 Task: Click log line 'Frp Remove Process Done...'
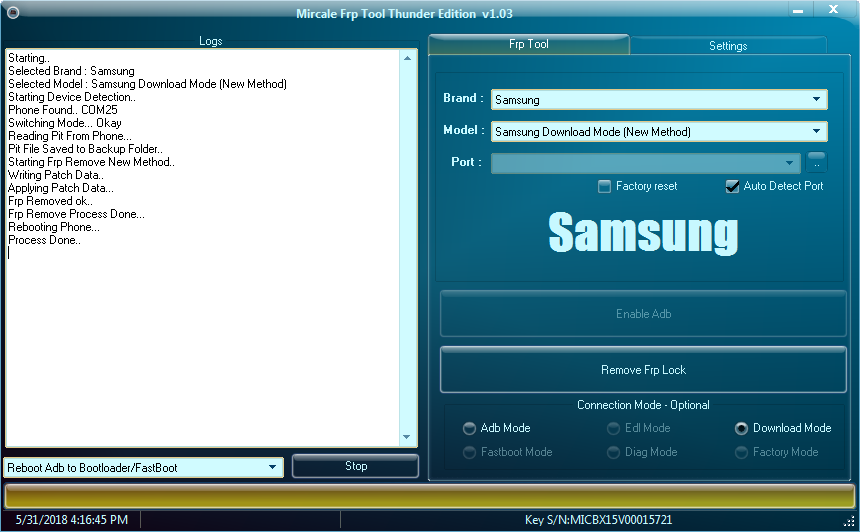(76, 214)
